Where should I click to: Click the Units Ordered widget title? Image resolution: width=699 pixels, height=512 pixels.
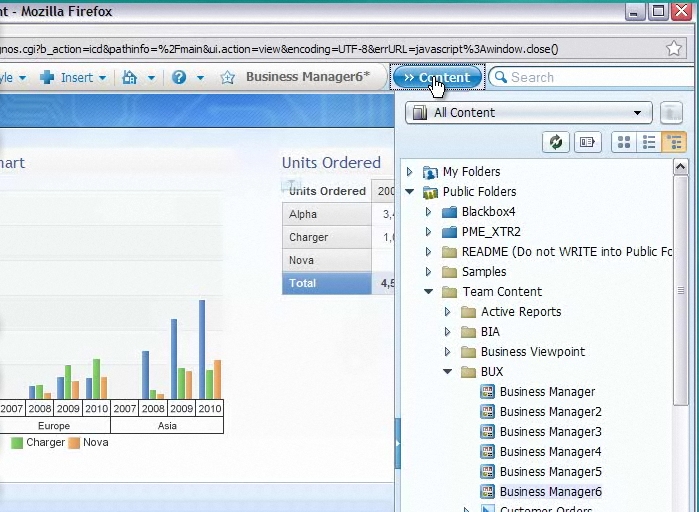tap(331, 163)
